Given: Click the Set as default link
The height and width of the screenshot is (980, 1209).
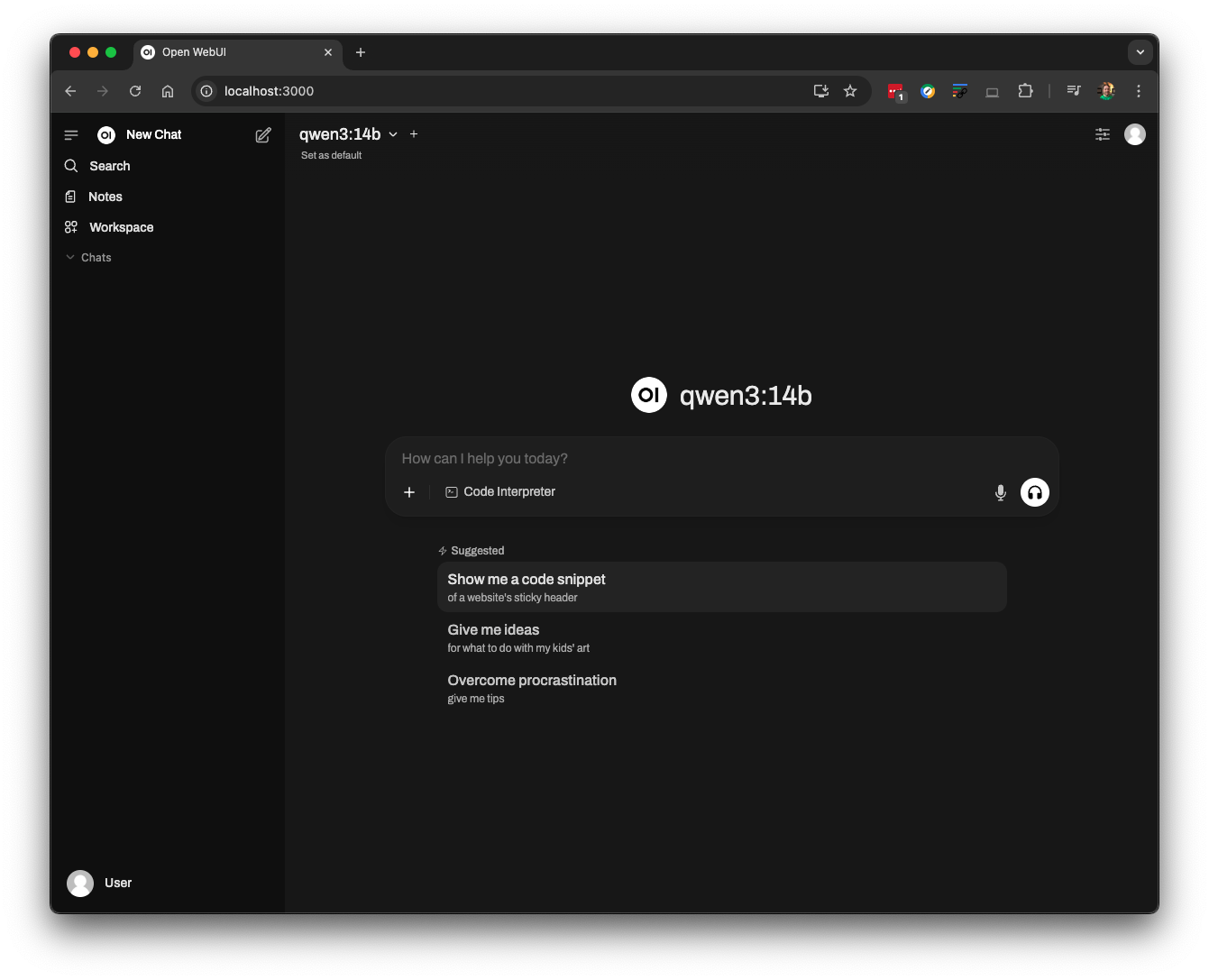Looking at the screenshot, I should pos(331,156).
